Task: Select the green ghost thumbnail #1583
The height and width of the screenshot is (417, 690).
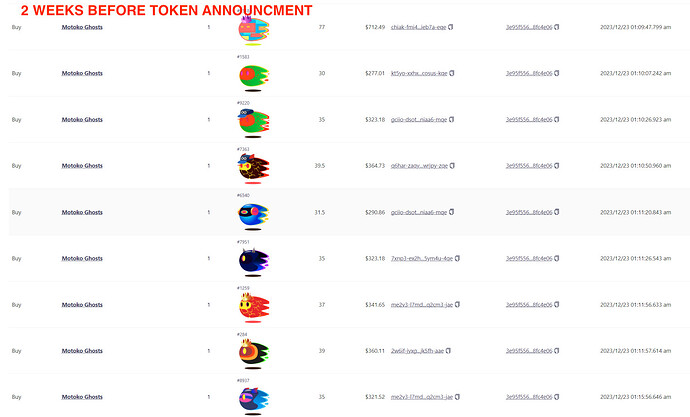Action: pos(253,77)
